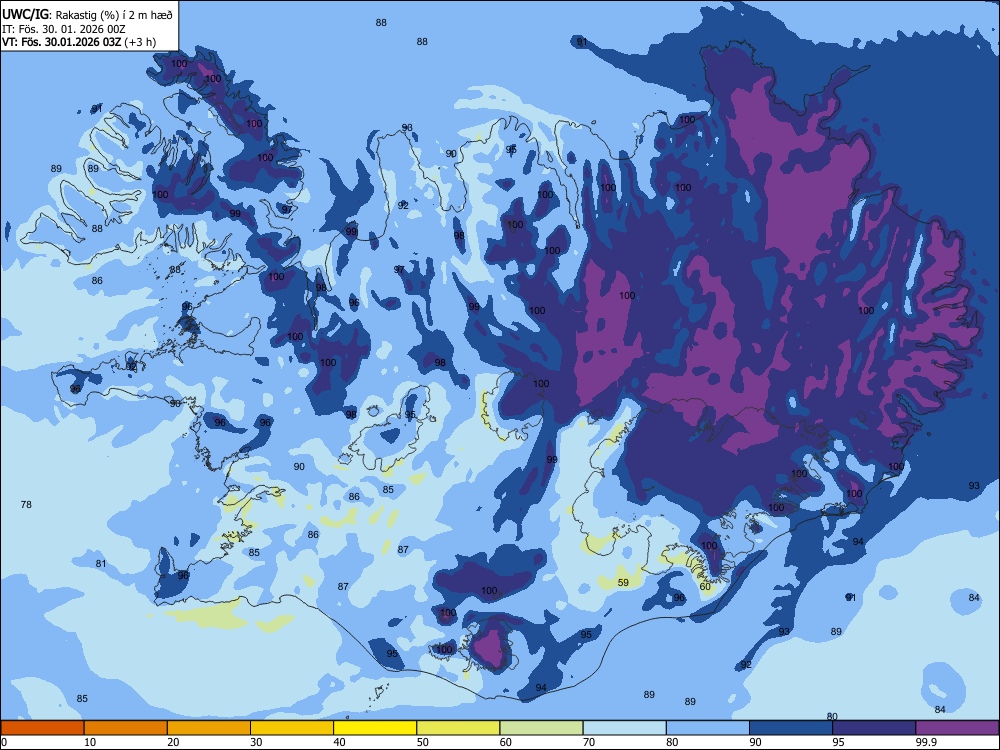The width and height of the screenshot is (1000, 750).
Task: Click the 0–10 dark orange legend swatch
Action: pos(42,728)
